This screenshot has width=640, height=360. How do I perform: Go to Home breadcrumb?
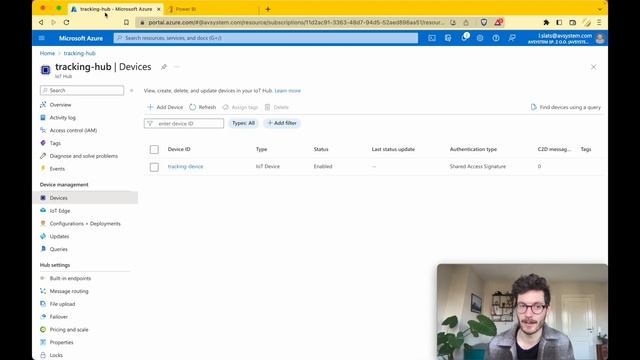47,53
